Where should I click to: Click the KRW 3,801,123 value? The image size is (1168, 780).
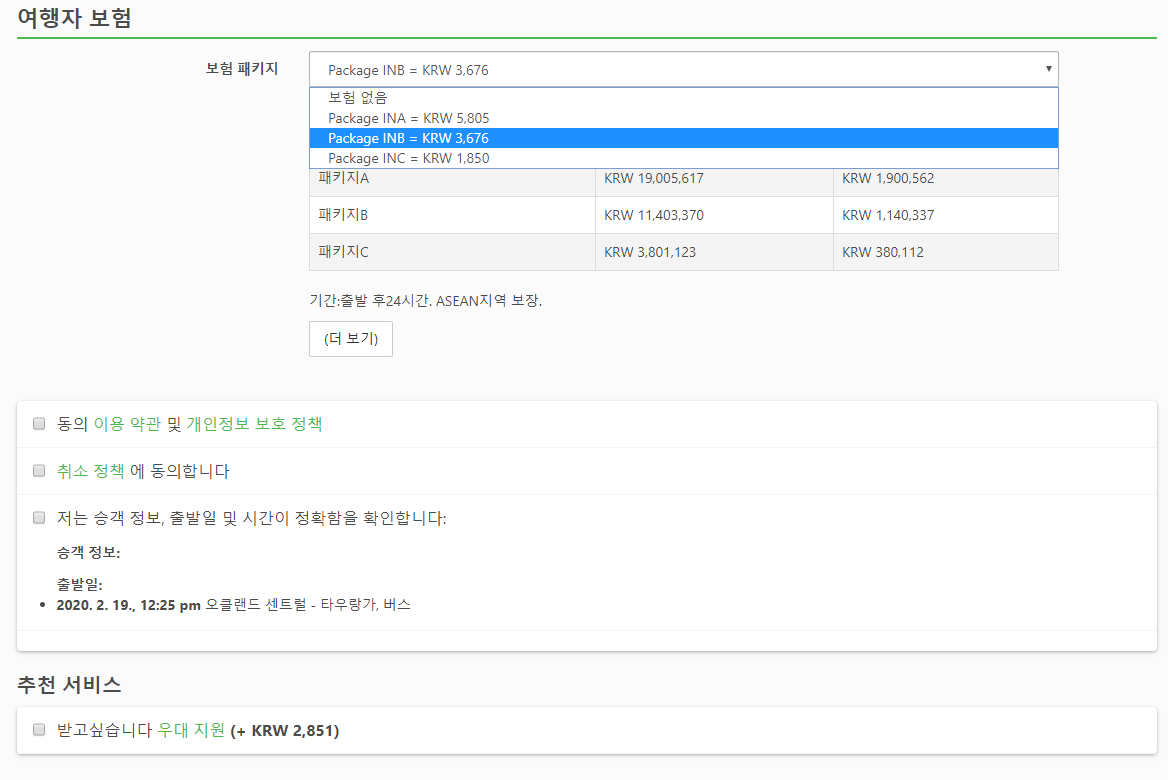650,252
